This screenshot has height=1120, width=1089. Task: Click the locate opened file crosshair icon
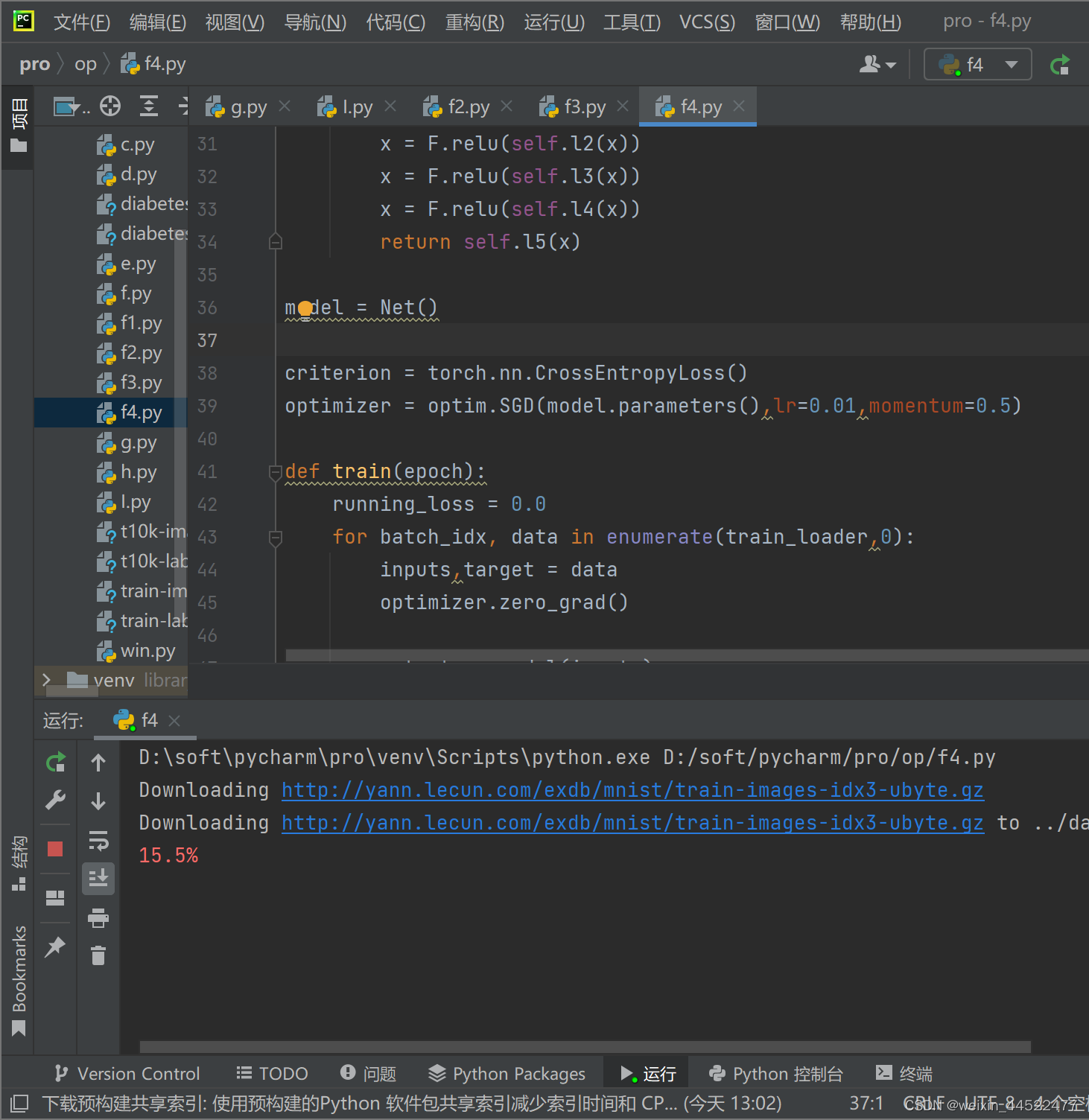(110, 106)
